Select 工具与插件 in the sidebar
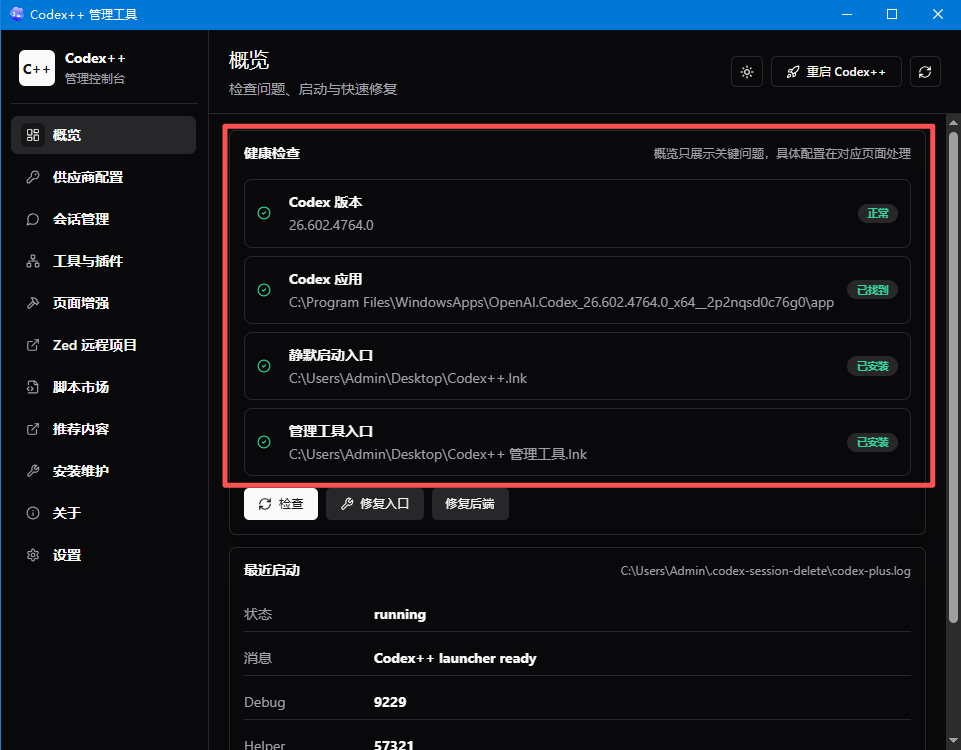Viewport: 961px width, 750px height. pyautogui.click(x=104, y=261)
